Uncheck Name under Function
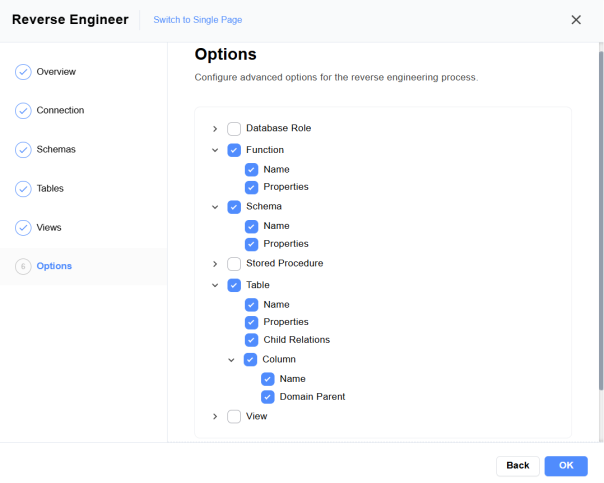 pyautogui.click(x=251, y=170)
